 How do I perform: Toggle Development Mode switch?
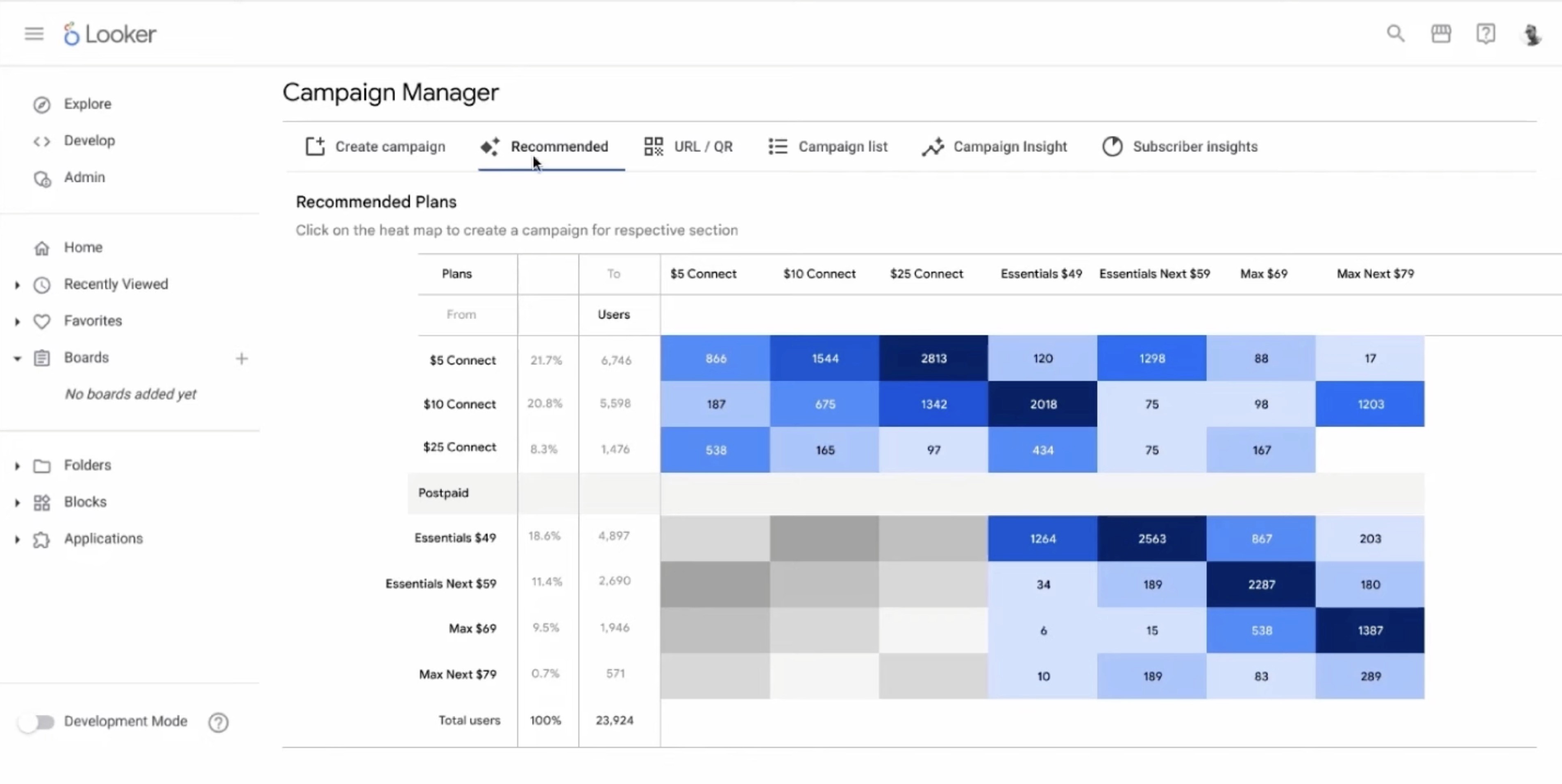pos(36,722)
